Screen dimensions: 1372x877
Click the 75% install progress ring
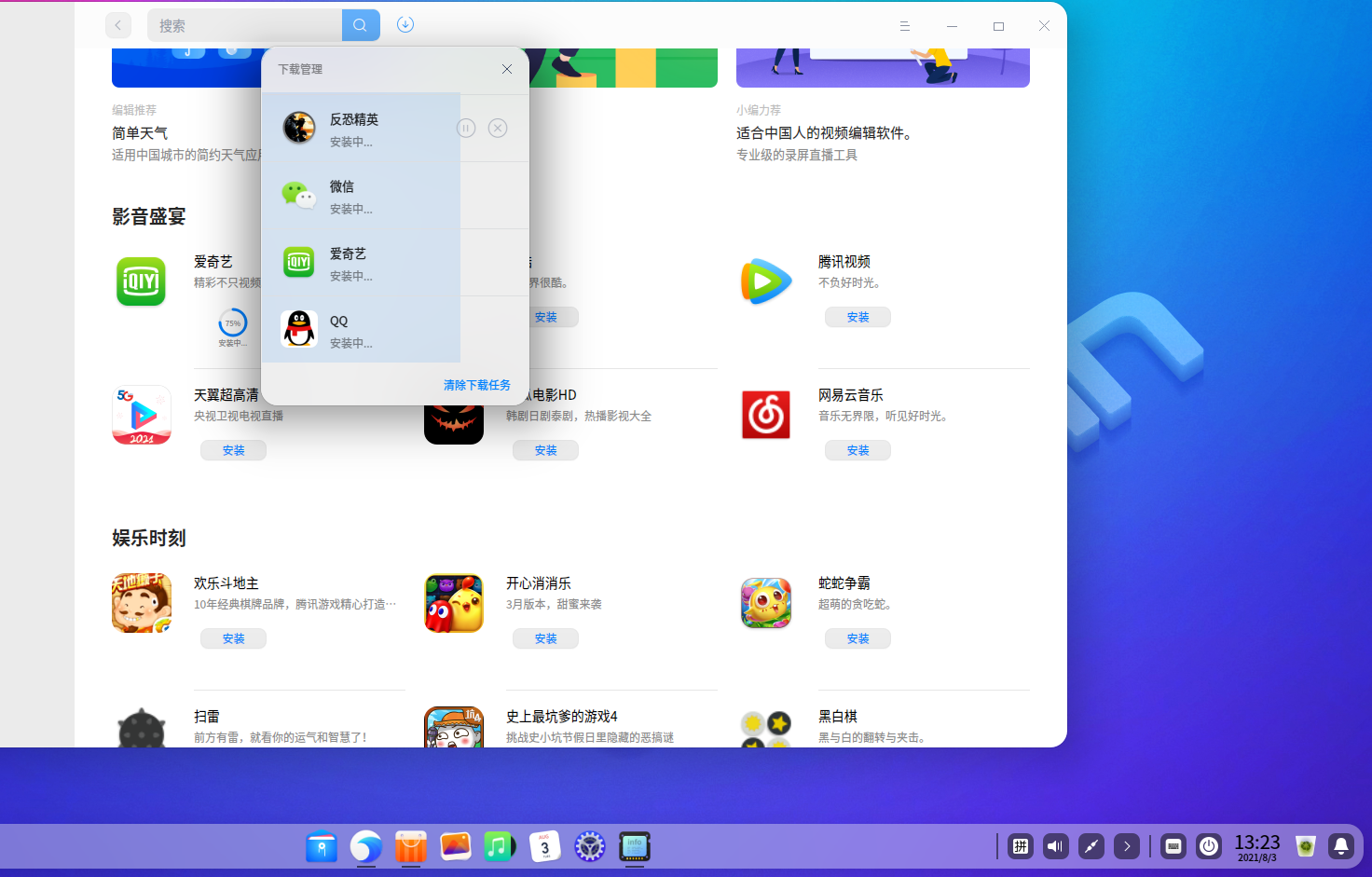point(233,323)
